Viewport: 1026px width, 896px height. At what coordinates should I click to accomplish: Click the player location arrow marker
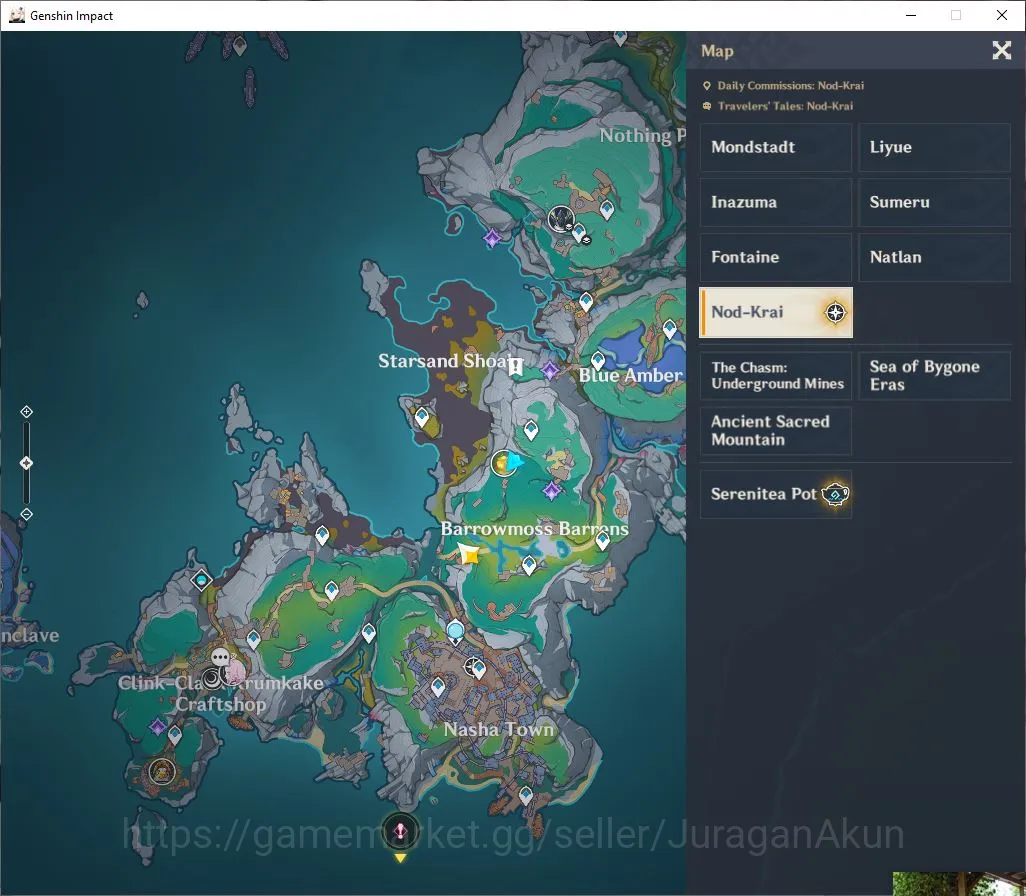515,463
